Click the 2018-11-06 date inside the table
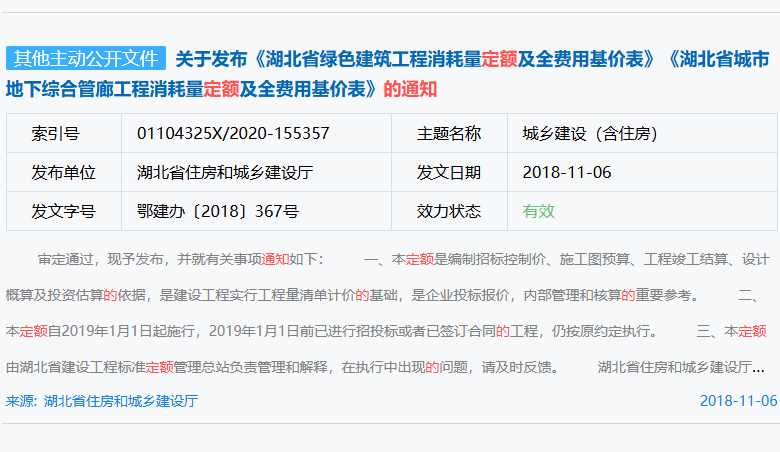780x452 pixels. coord(566,172)
